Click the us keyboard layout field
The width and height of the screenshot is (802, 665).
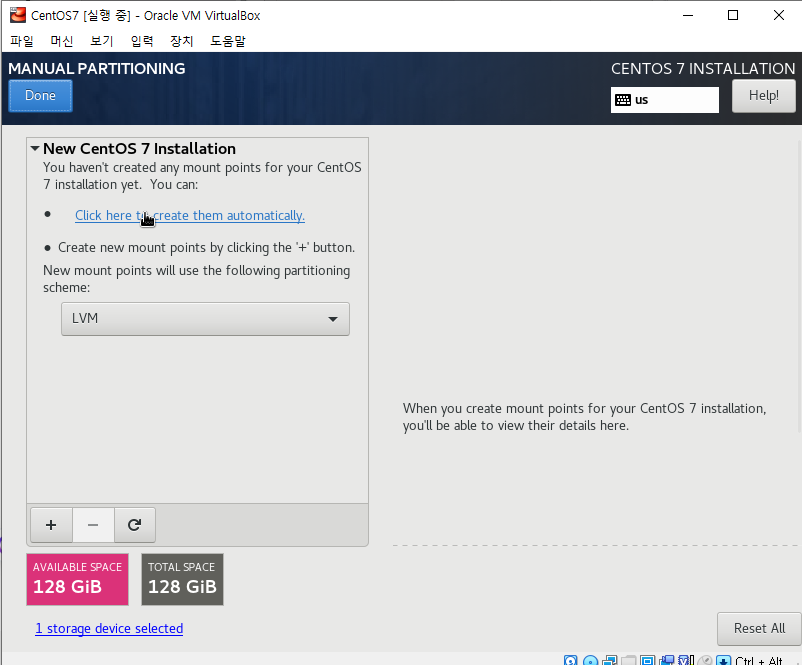click(664, 100)
